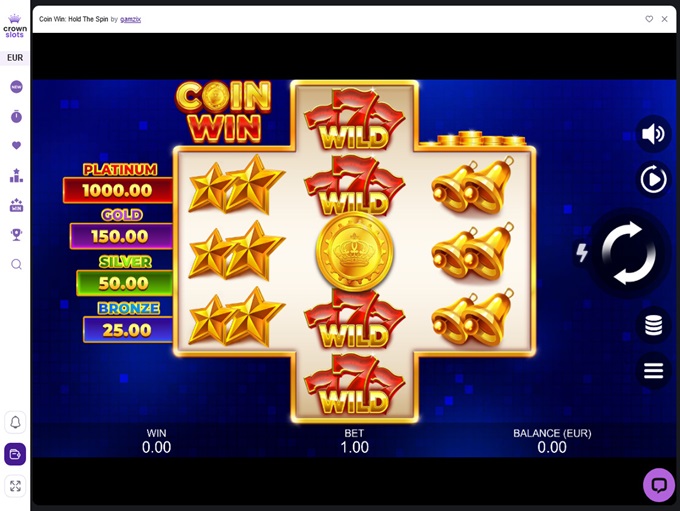Screen dimensions: 680x511
Task: Open the leaderboard podium sidebar icon
Action: [x=16, y=175]
